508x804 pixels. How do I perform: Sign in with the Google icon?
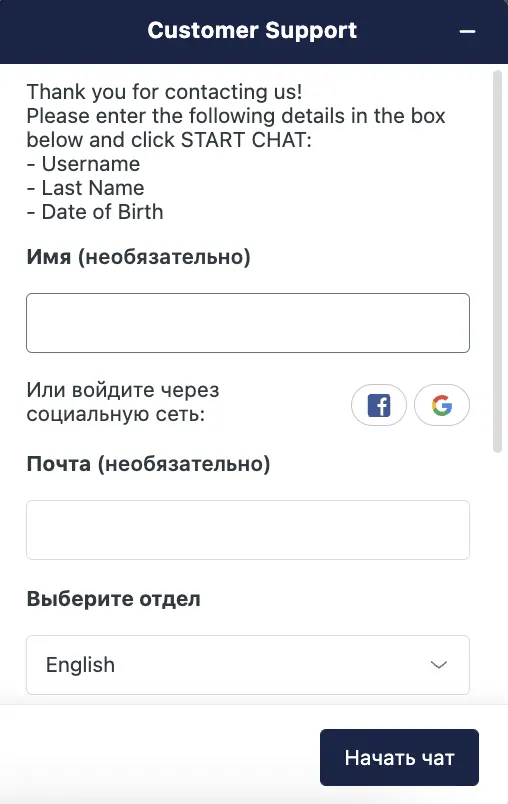(442, 405)
